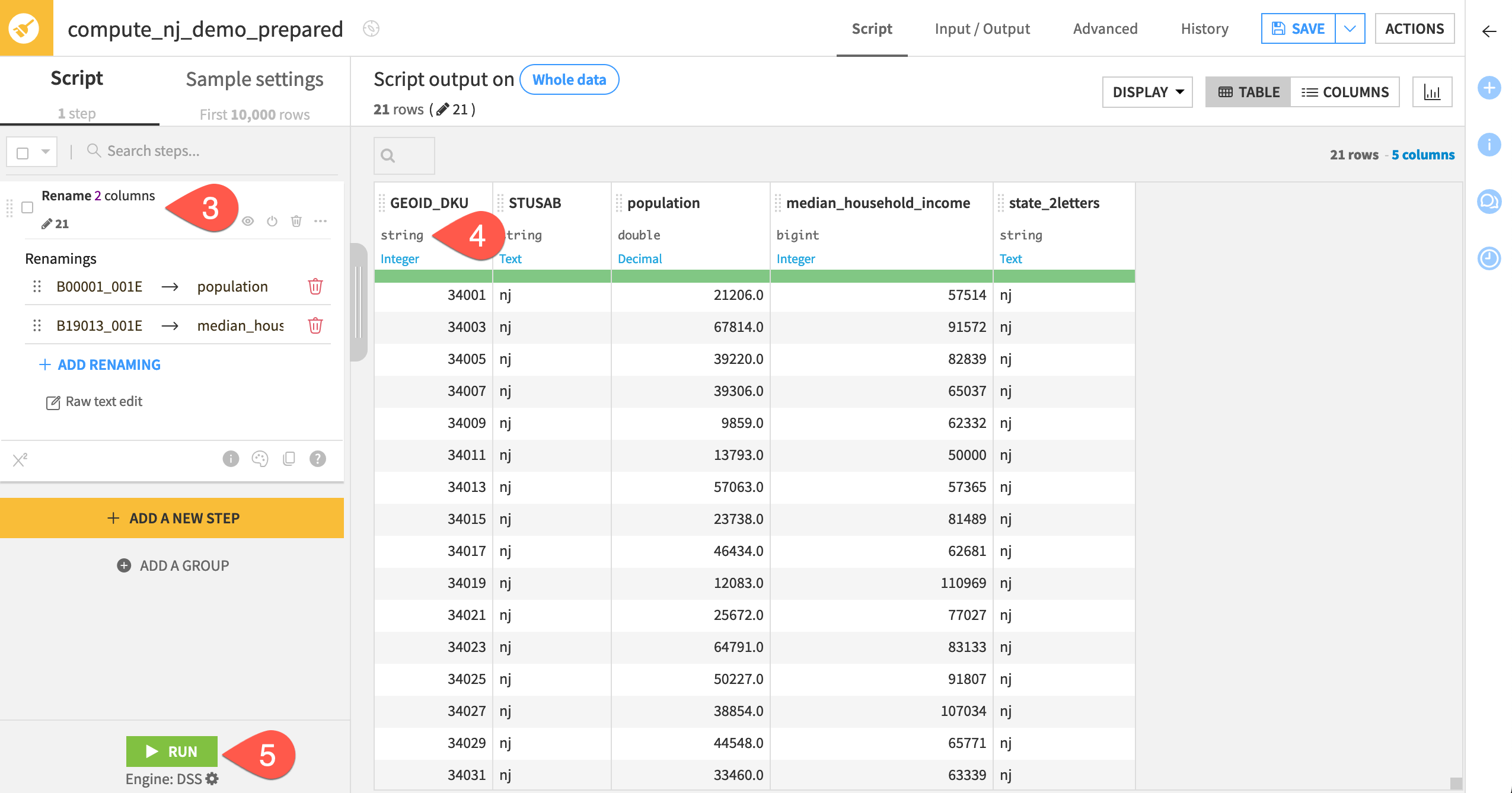1512x793 pixels.
Task: Click the B19013_001E renaming source field
Action: click(99, 325)
